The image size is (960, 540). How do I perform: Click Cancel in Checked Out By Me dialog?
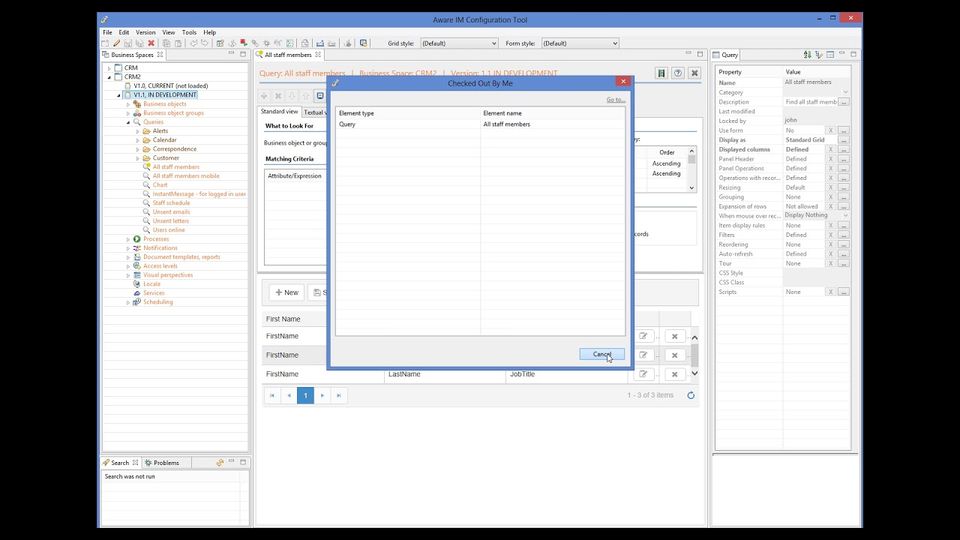(x=602, y=354)
